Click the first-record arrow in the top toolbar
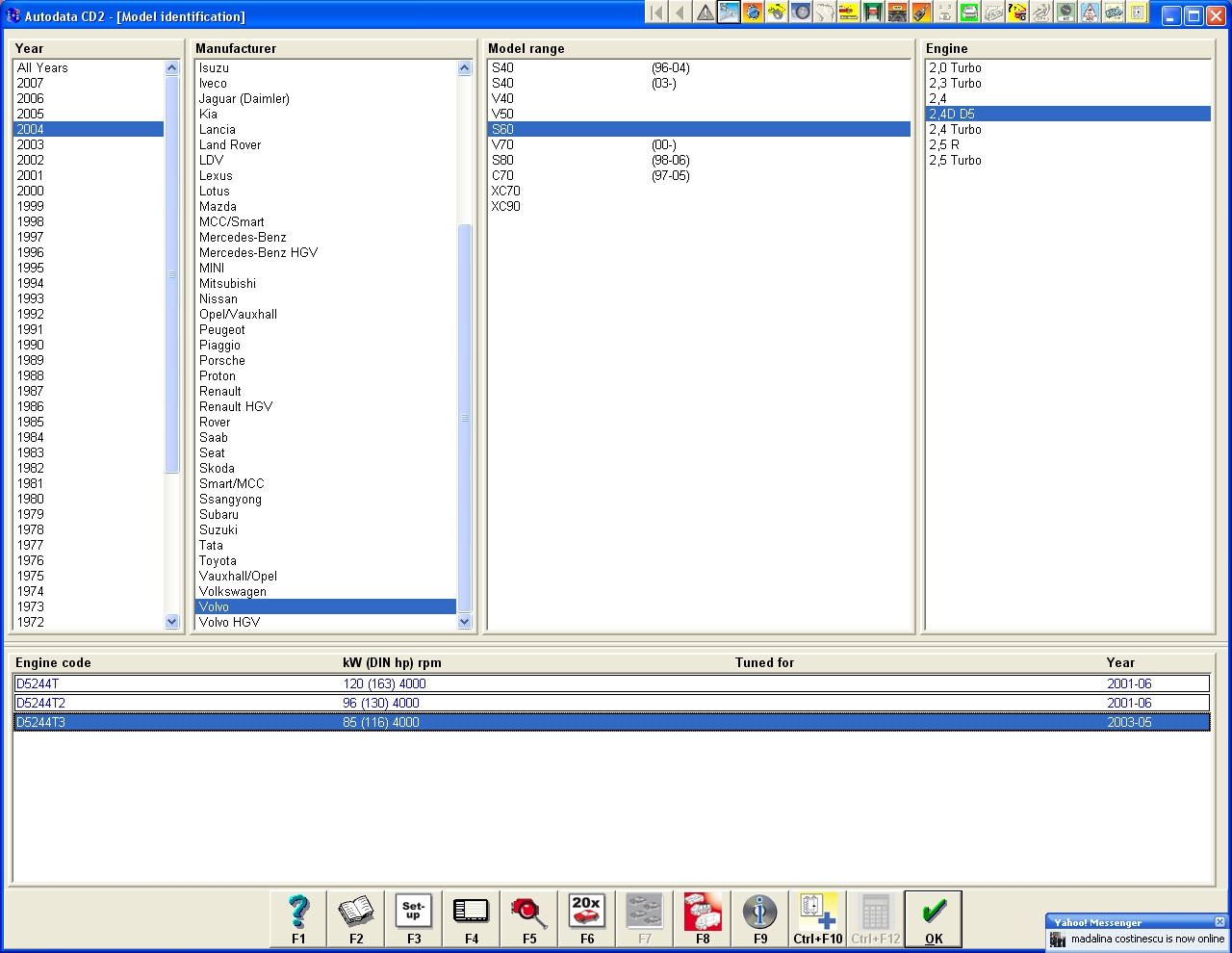 [x=656, y=13]
